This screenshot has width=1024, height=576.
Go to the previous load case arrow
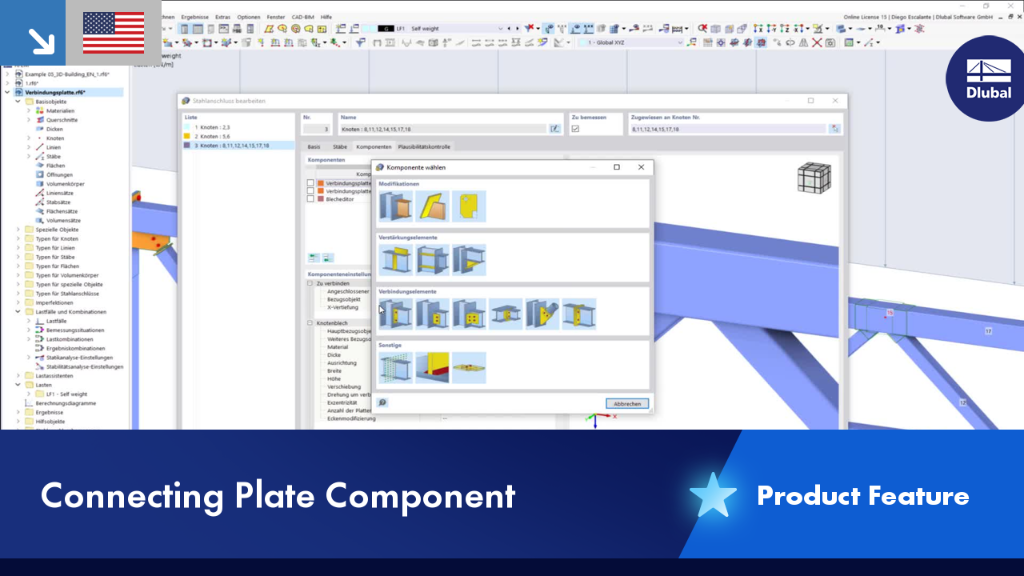[x=509, y=29]
